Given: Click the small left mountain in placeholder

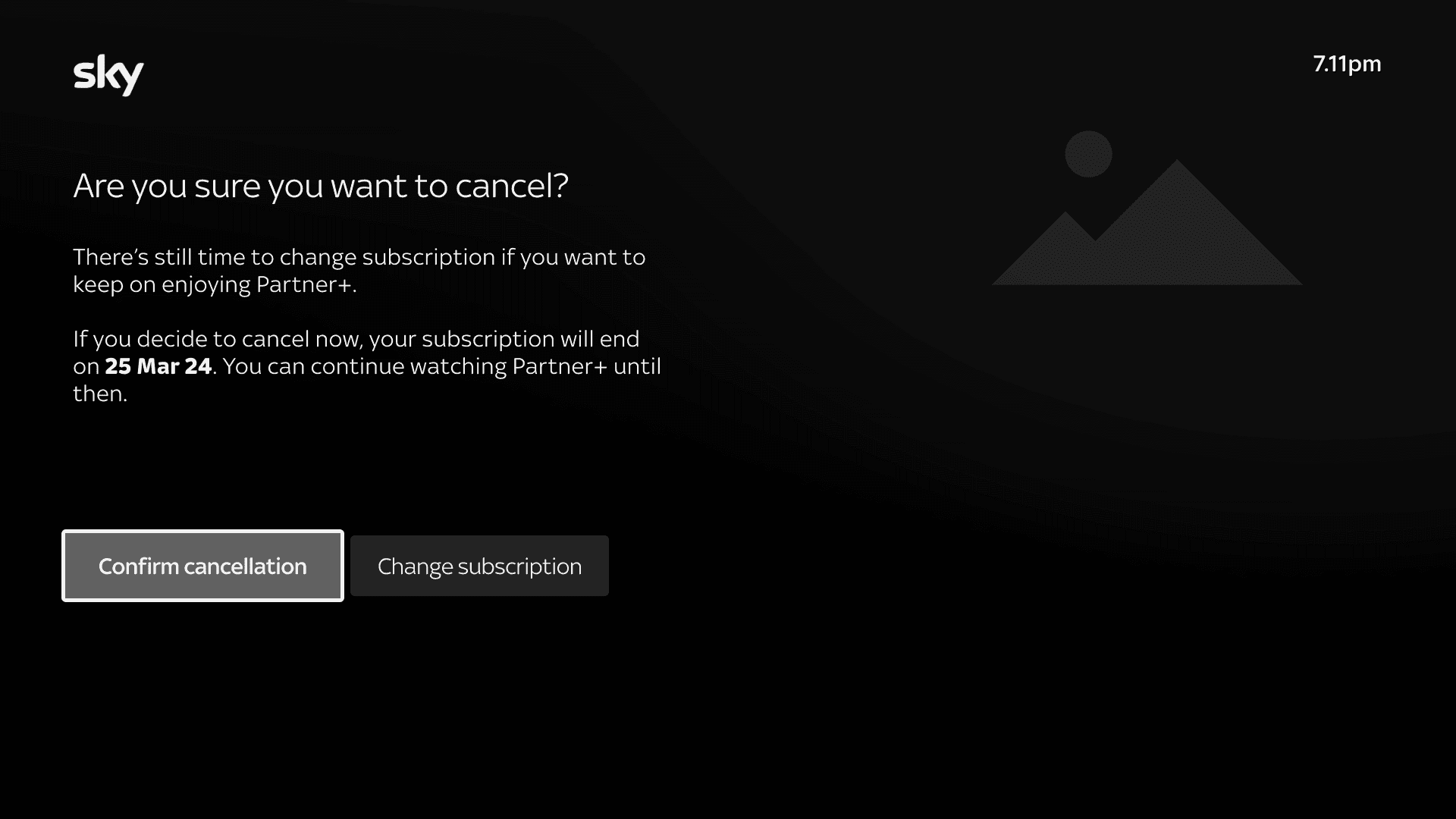Looking at the screenshot, I should (x=1064, y=243).
